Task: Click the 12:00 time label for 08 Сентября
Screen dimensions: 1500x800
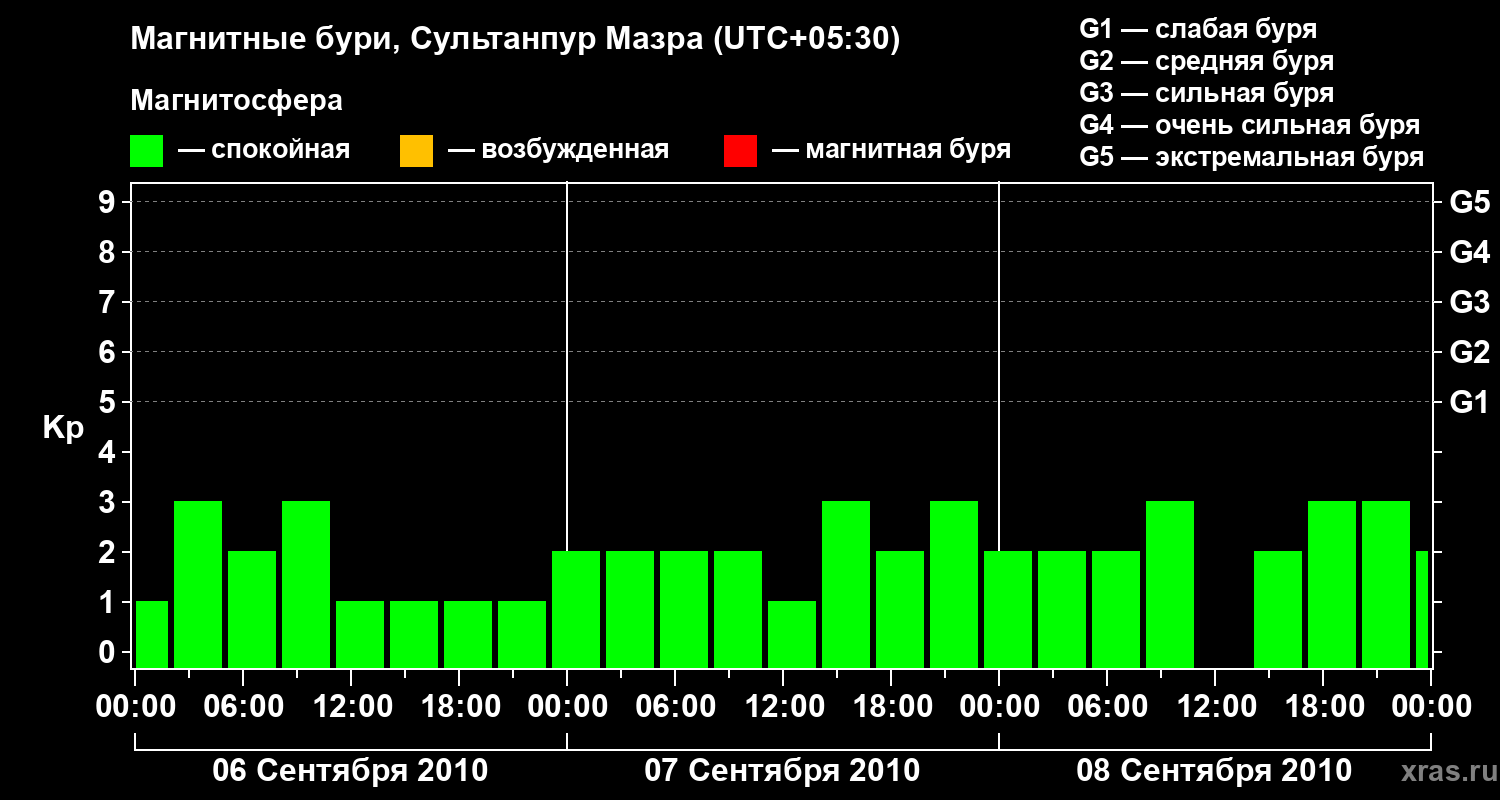Action: tap(1215, 706)
